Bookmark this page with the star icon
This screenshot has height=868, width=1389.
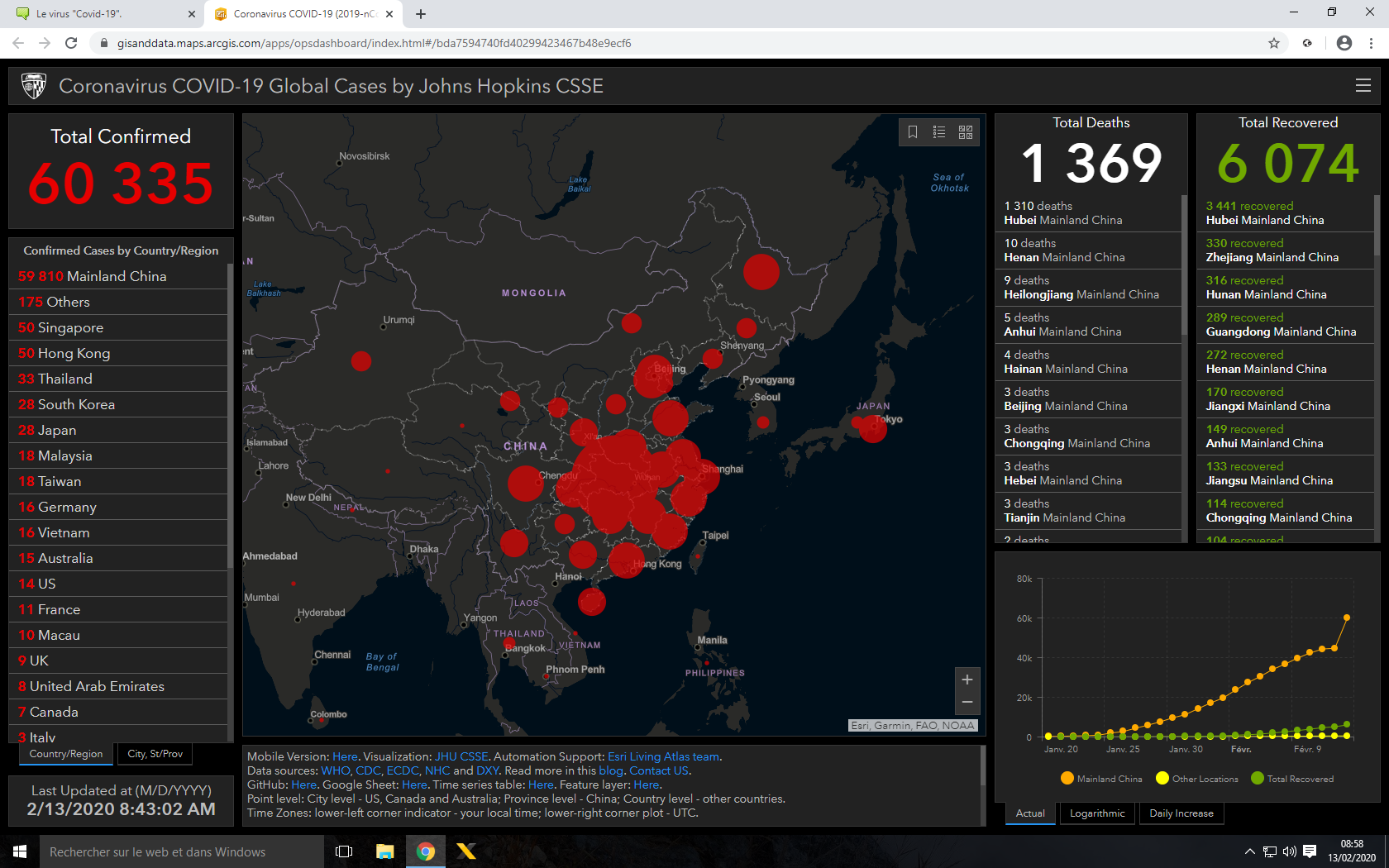pos(1274,43)
